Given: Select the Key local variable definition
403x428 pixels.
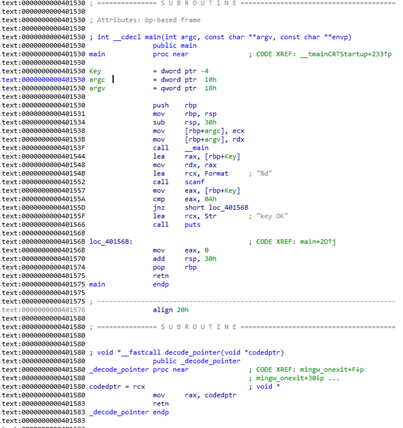Looking at the screenshot, I should [95, 71].
